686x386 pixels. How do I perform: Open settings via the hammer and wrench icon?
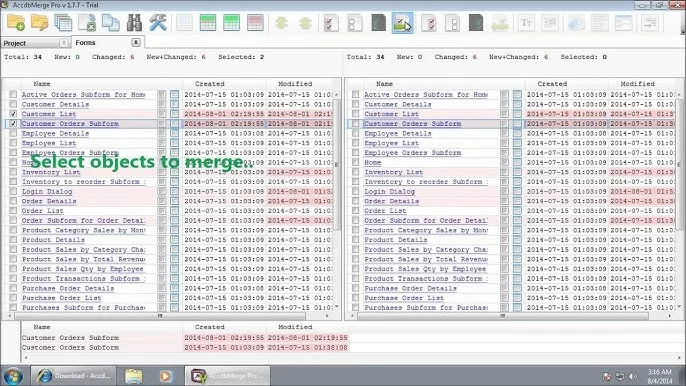tap(158, 22)
